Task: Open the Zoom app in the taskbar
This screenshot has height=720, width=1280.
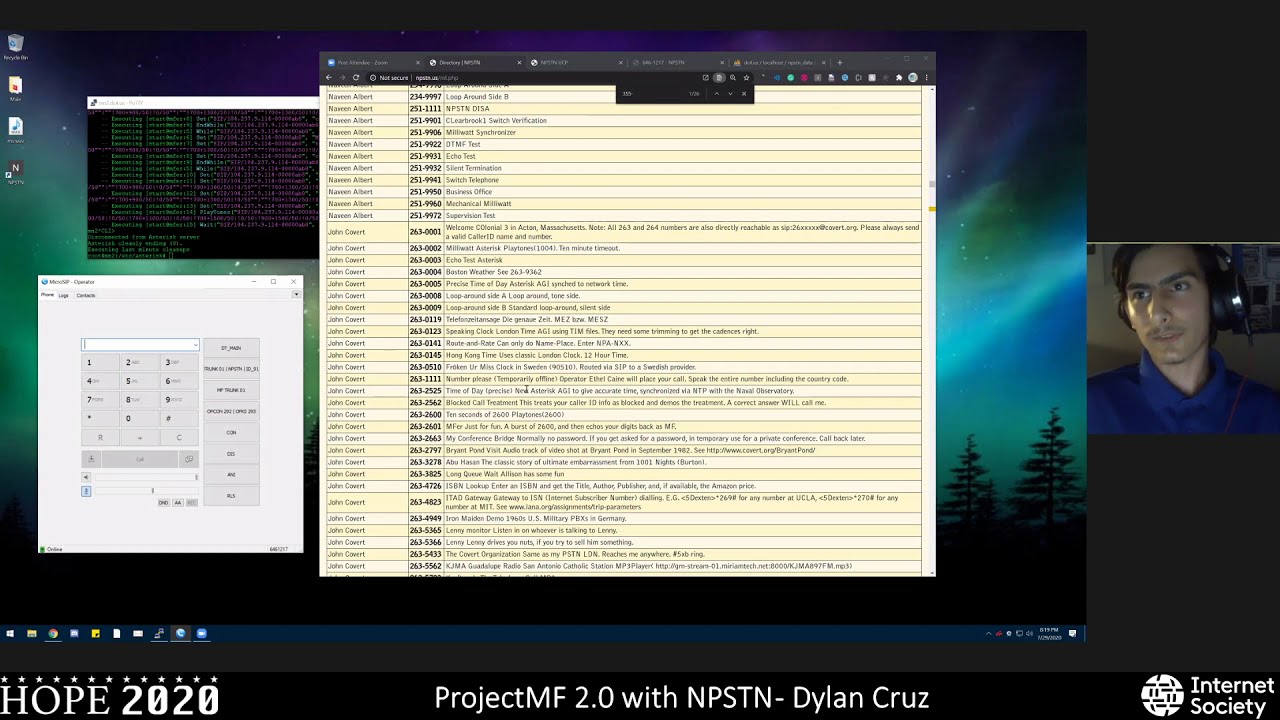Action: (202, 633)
